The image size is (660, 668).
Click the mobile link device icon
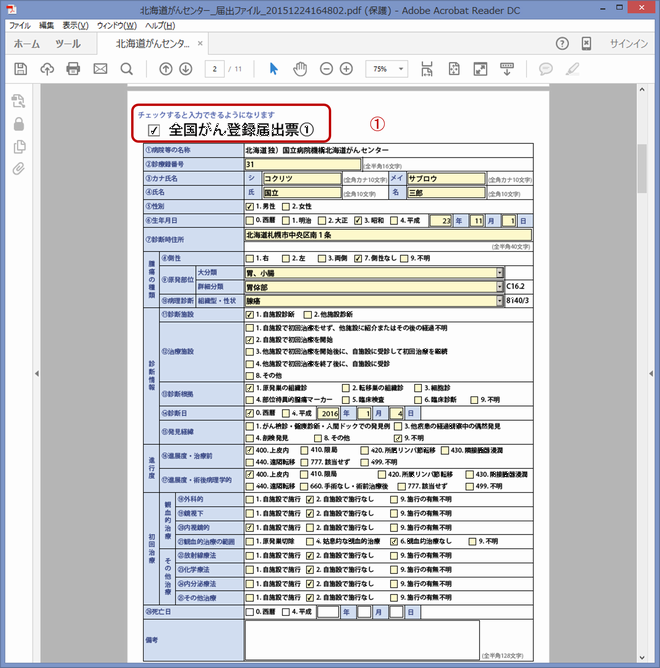pos(586,43)
